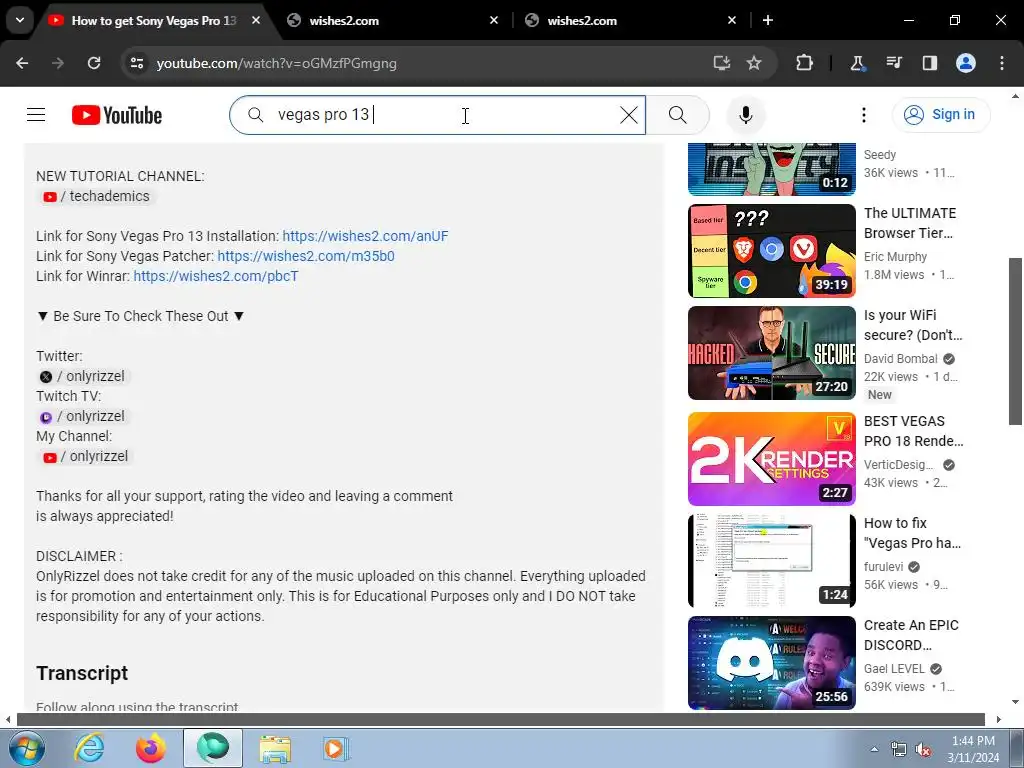Click the youtube.com address bar URL
Image resolution: width=1024 pixels, height=768 pixels.
(276, 63)
